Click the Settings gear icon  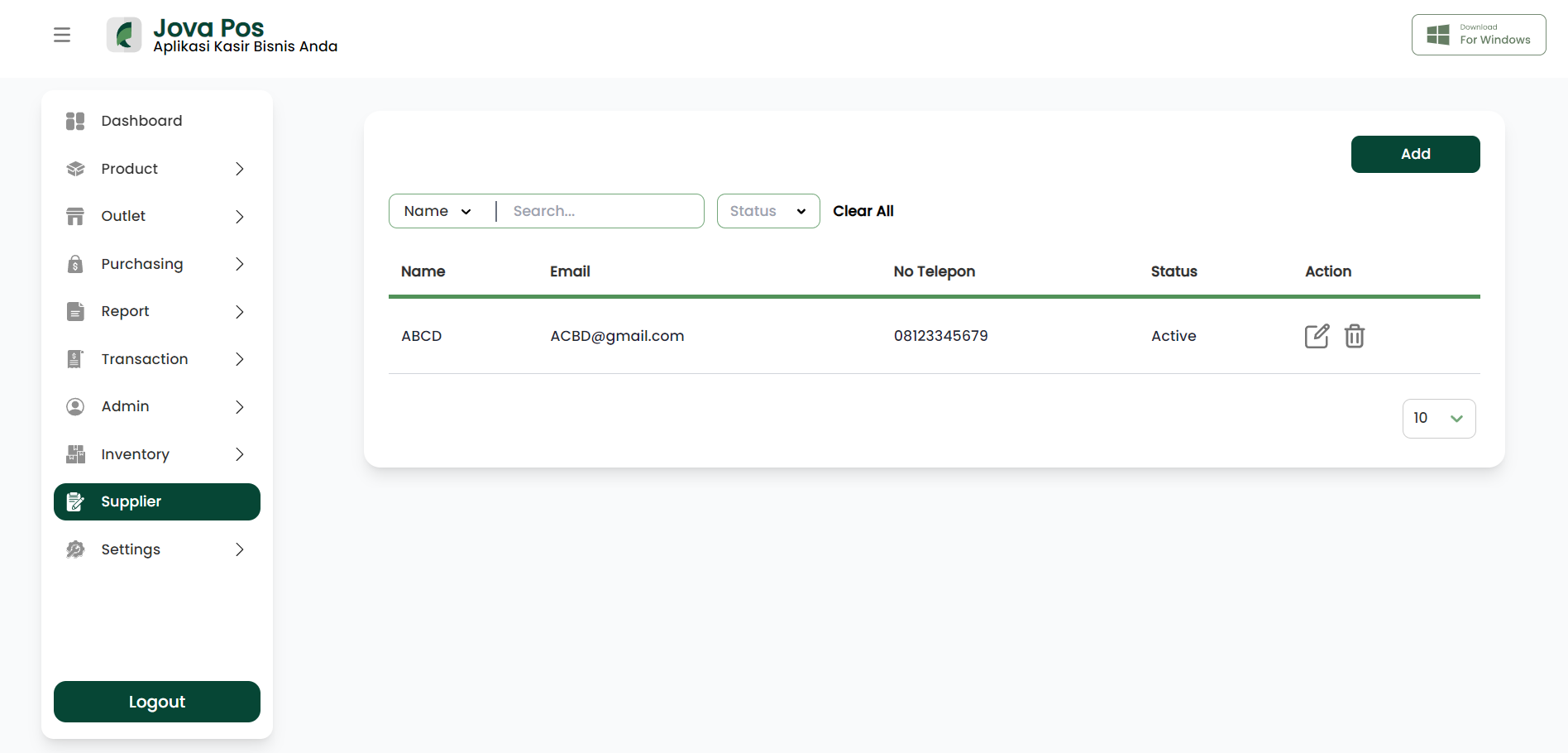pyautogui.click(x=75, y=549)
